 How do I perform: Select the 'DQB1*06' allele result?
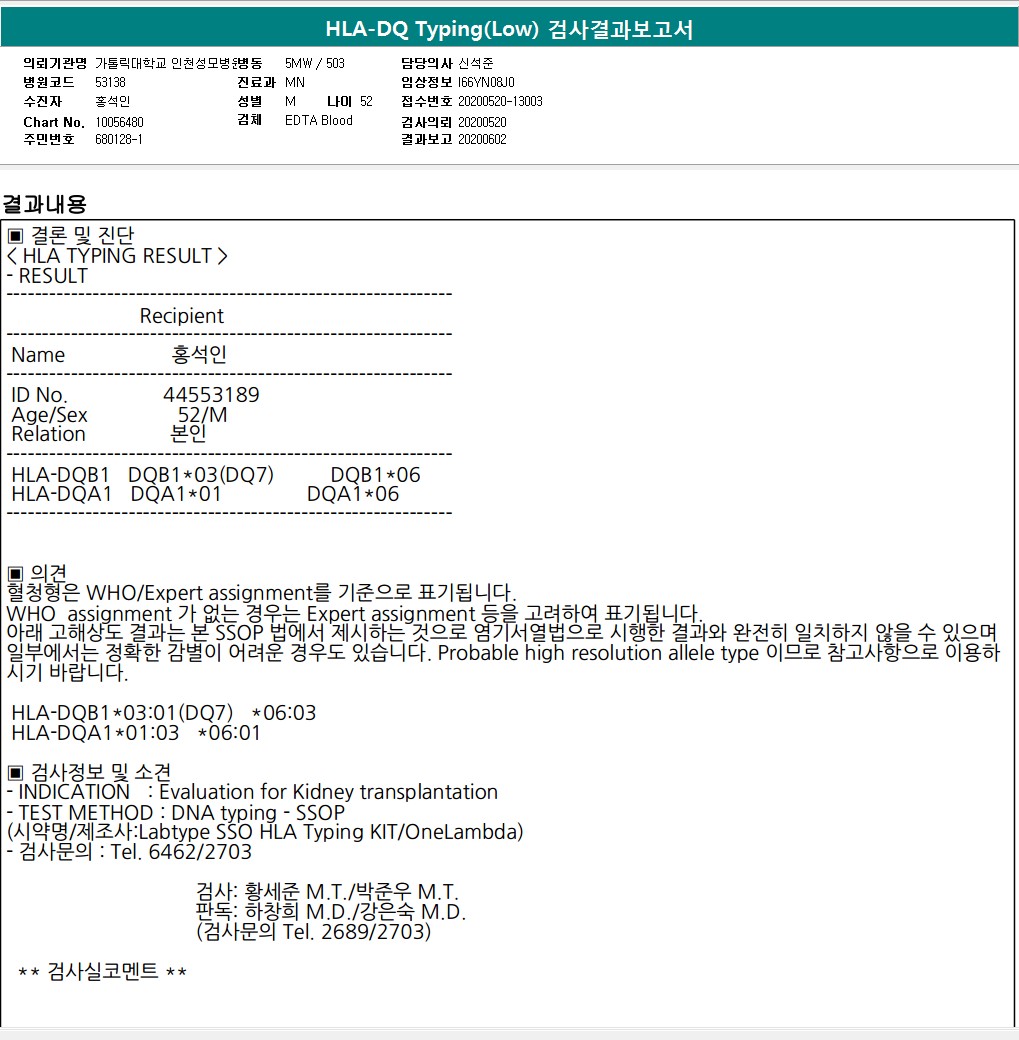(375, 474)
